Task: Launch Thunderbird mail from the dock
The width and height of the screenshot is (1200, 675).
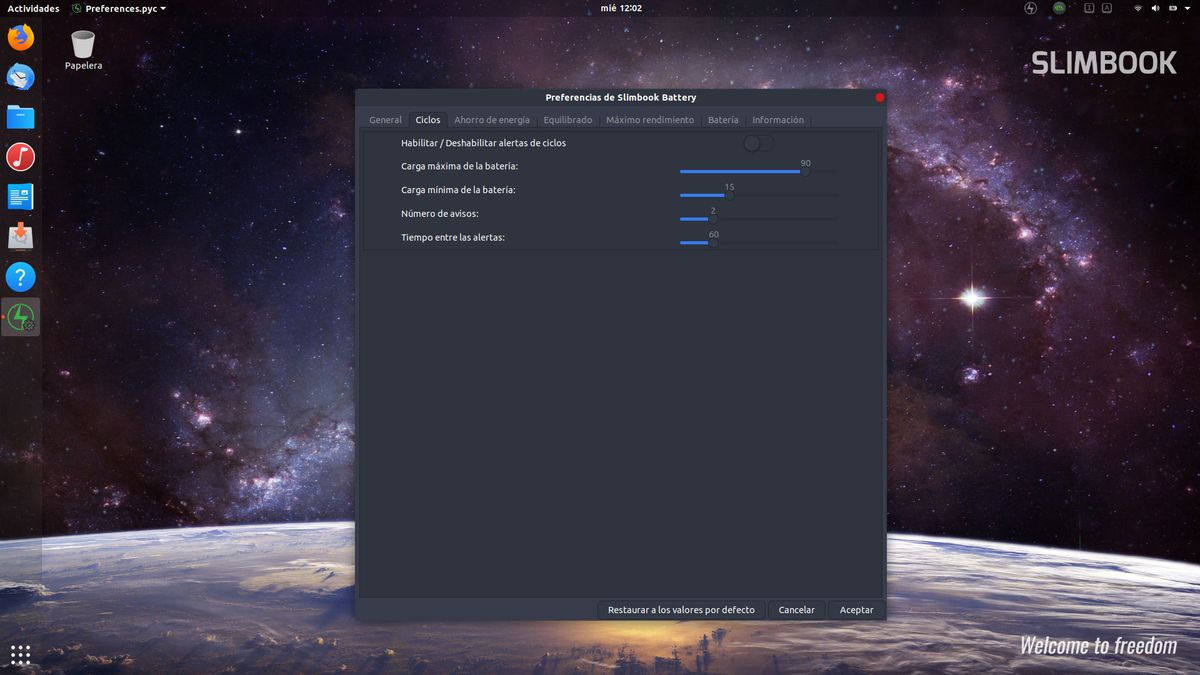Action: point(20,77)
